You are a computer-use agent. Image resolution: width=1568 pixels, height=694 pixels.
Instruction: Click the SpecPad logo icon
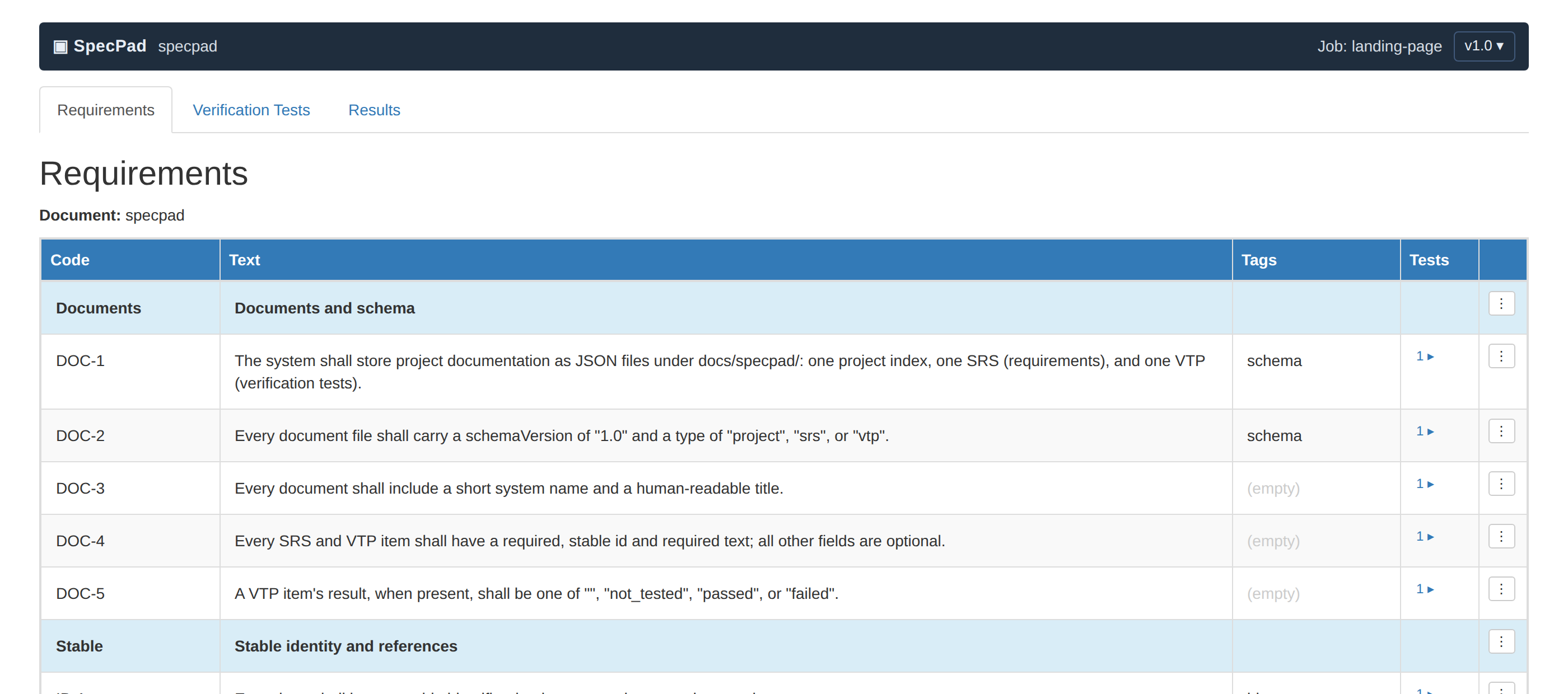60,47
